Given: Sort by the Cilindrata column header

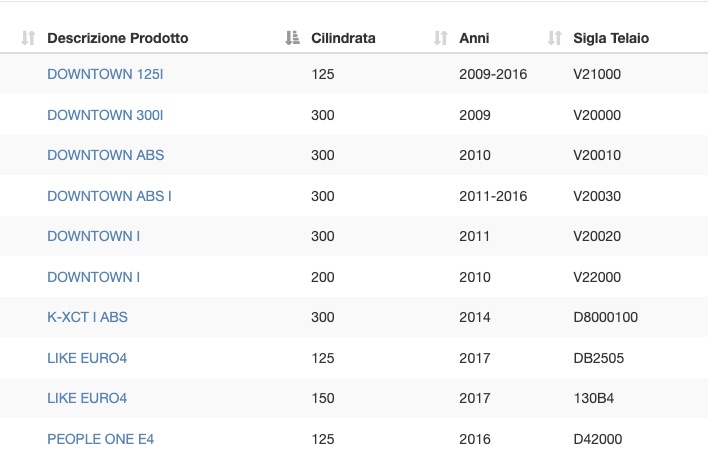Looking at the screenshot, I should point(343,38).
